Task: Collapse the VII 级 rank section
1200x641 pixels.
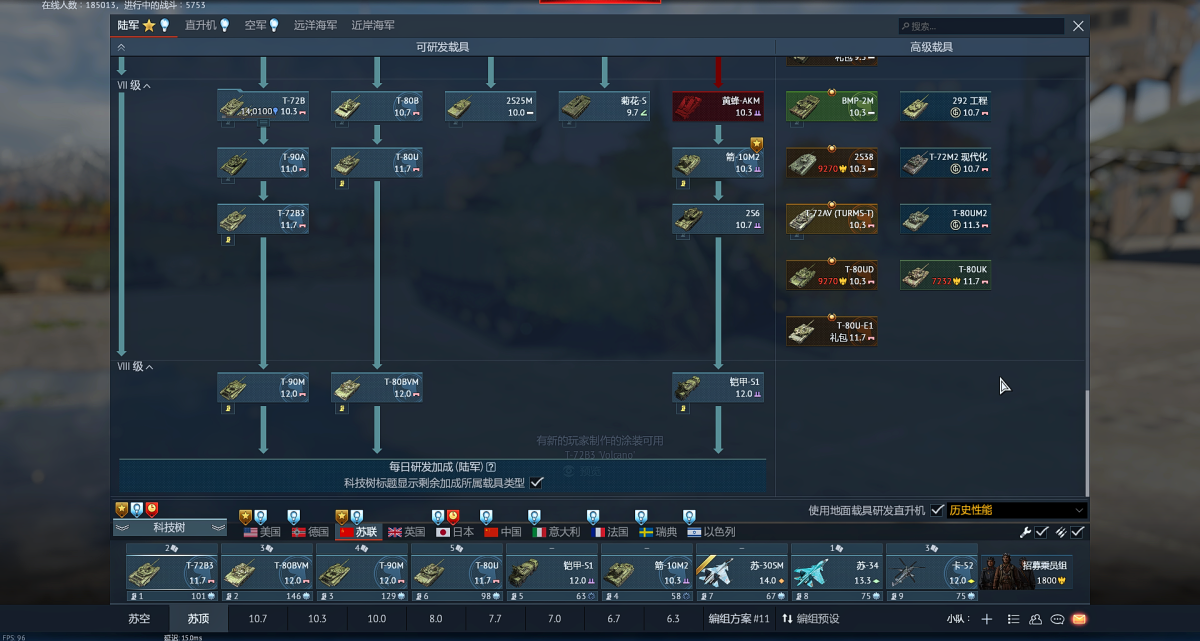Action: point(134,86)
